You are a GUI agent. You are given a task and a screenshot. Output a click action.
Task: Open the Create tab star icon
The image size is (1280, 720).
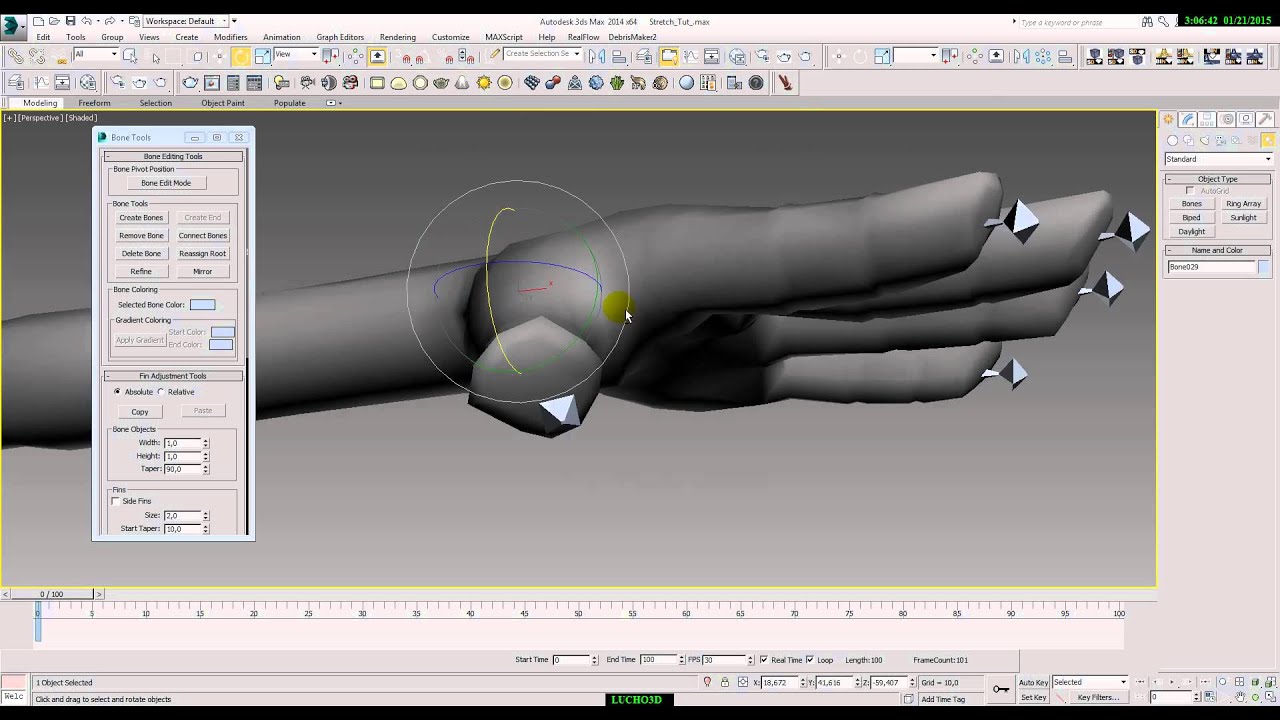click(1168, 119)
